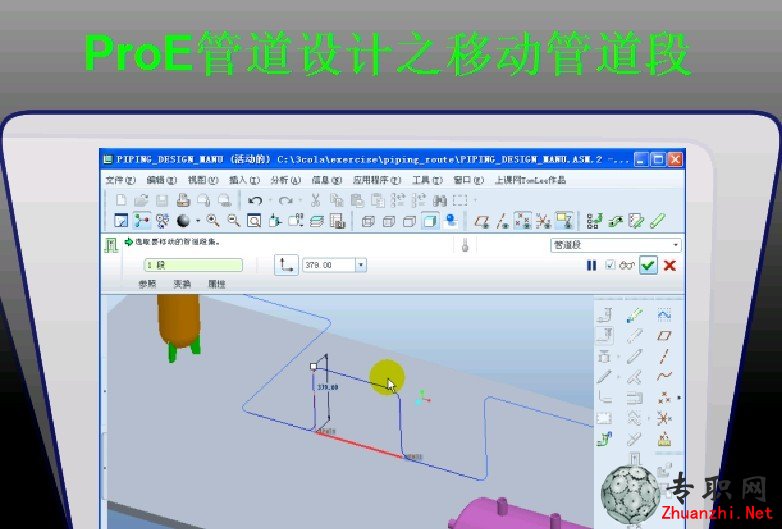The image size is (782, 529).
Task: Click the green 1 段 collector field
Action: pyautogui.click(x=194, y=265)
